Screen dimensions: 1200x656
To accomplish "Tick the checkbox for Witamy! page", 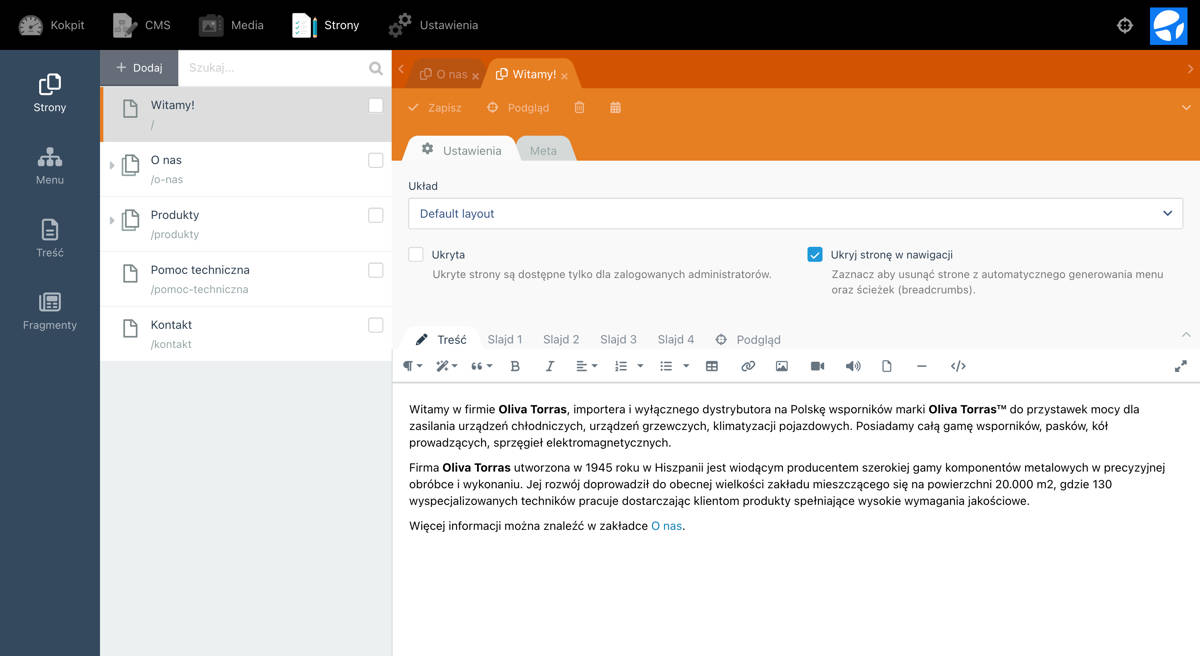I will click(376, 105).
